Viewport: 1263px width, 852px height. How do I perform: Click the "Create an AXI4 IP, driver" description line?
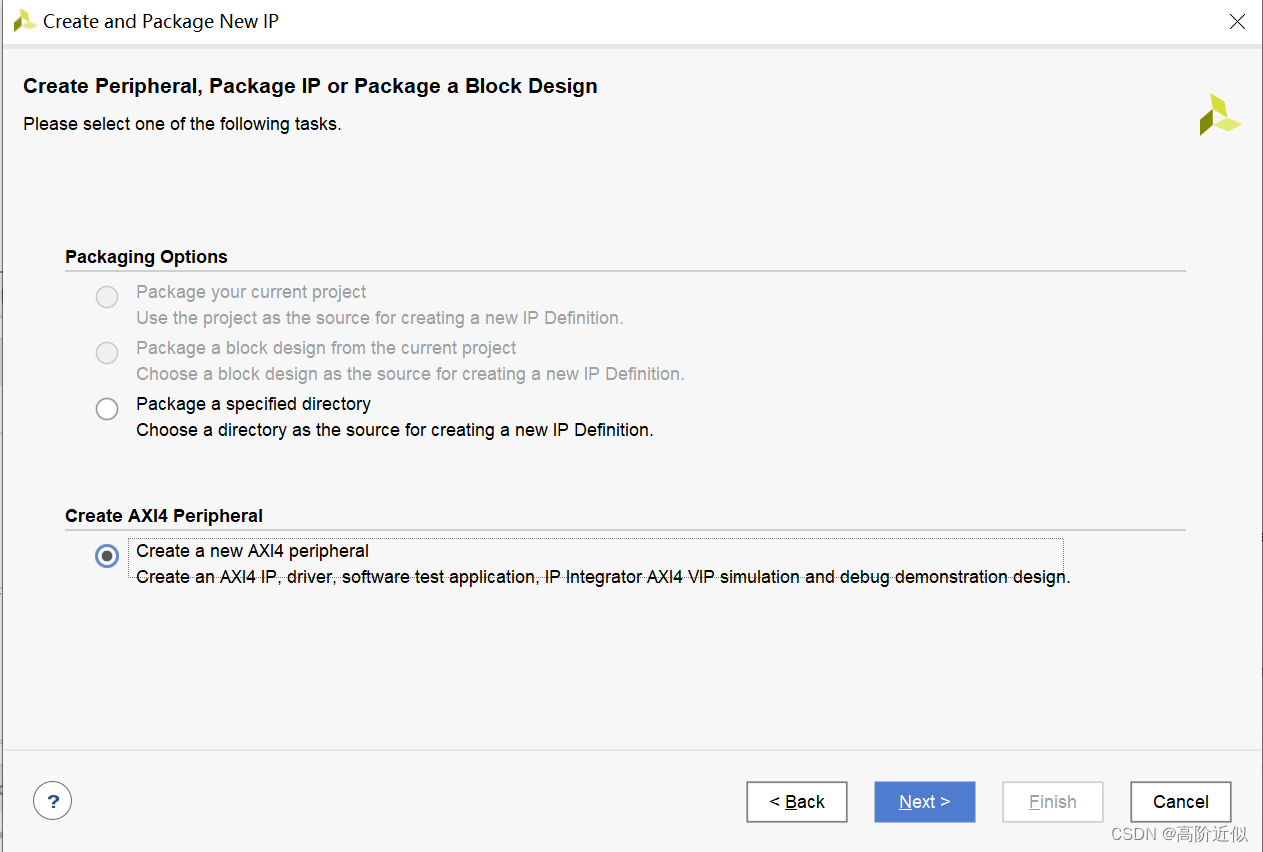click(x=602, y=577)
